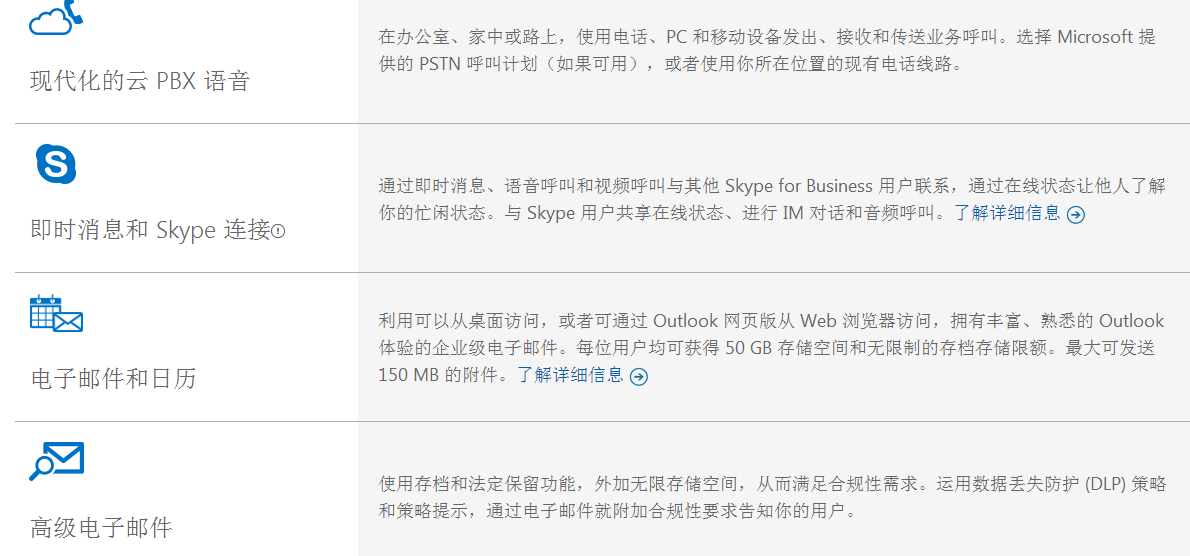Click the blue Skype logo icon

pyautogui.click(x=56, y=163)
